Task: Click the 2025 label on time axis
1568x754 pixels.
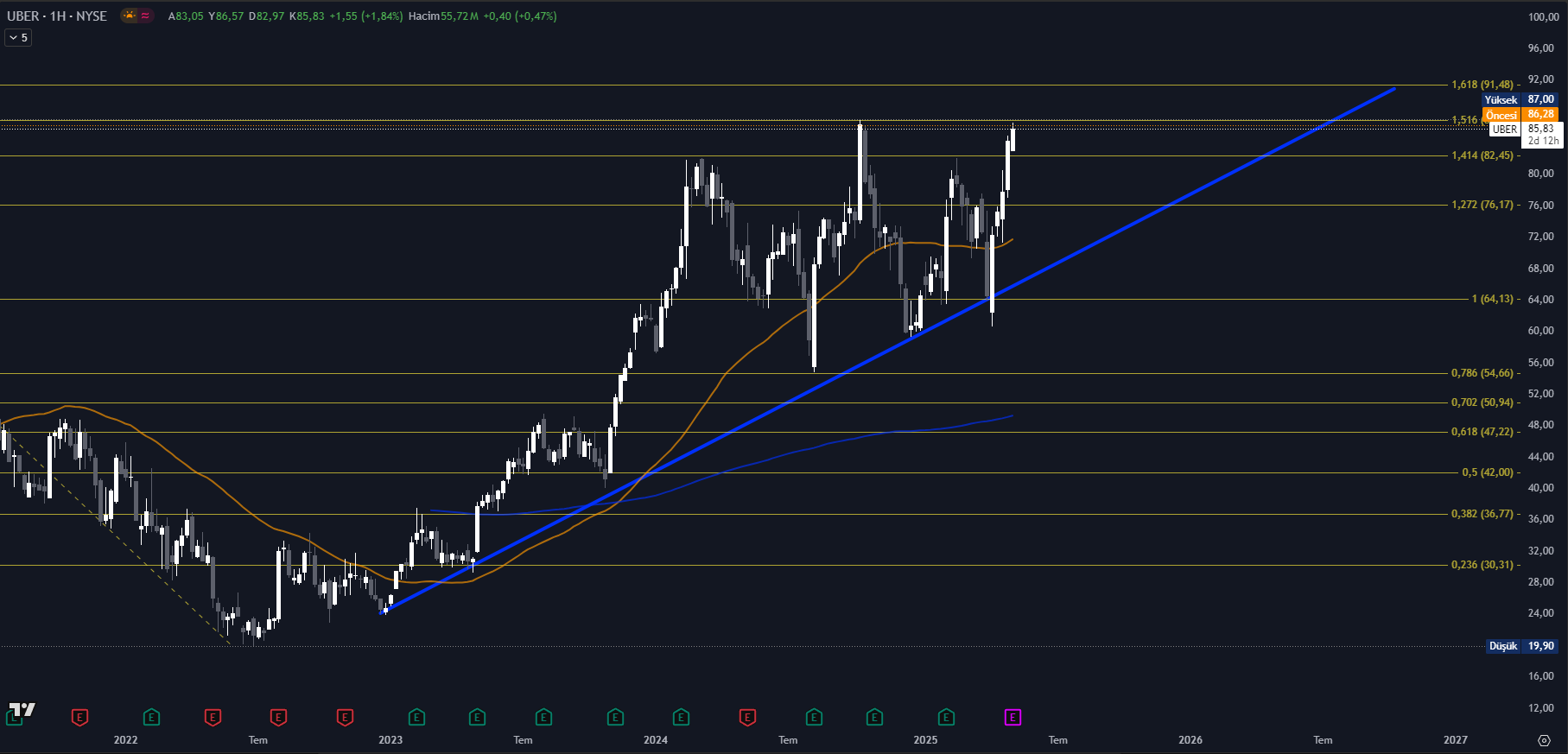Action: click(925, 740)
